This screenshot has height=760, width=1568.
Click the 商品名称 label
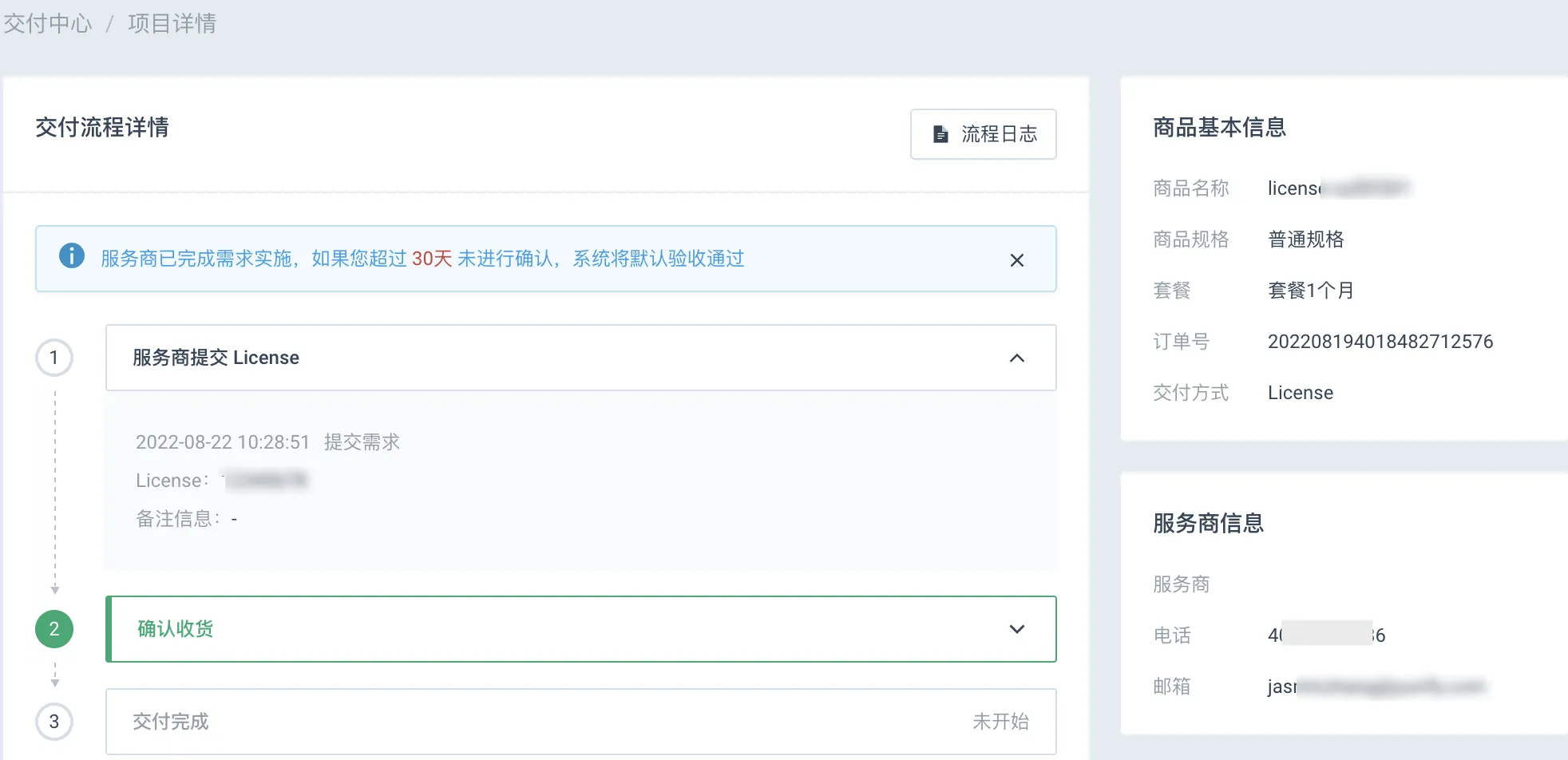click(1191, 188)
